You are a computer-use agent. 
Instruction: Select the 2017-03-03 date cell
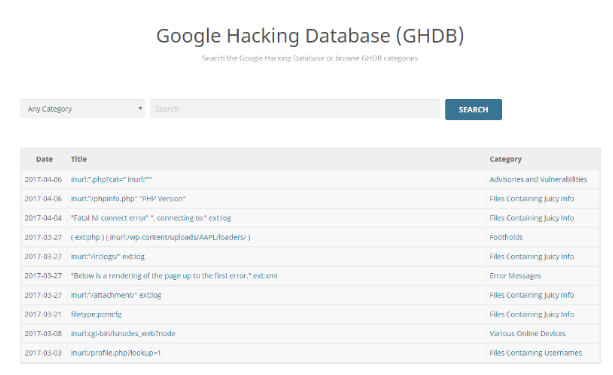click(43, 353)
